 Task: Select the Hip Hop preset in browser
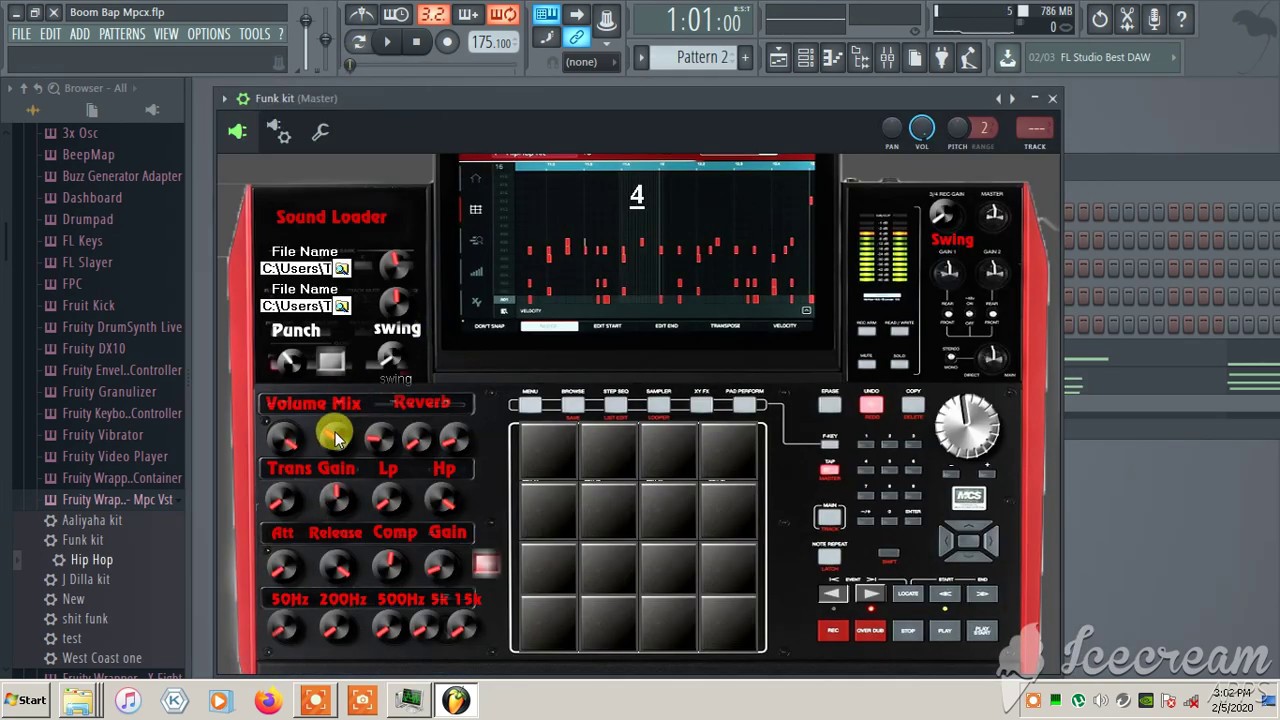click(91, 560)
